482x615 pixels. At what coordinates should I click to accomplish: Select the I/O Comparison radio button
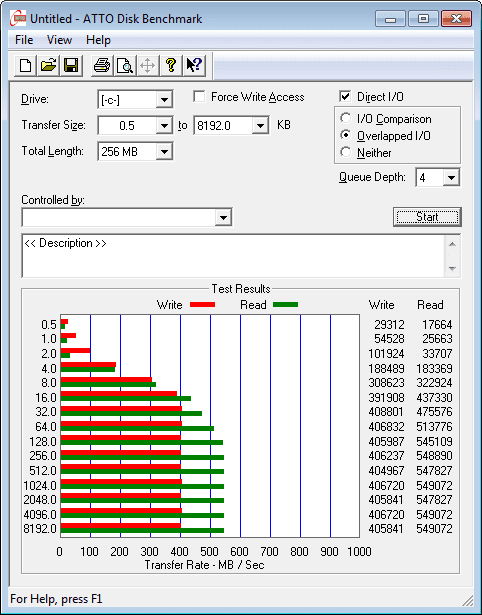(346, 118)
